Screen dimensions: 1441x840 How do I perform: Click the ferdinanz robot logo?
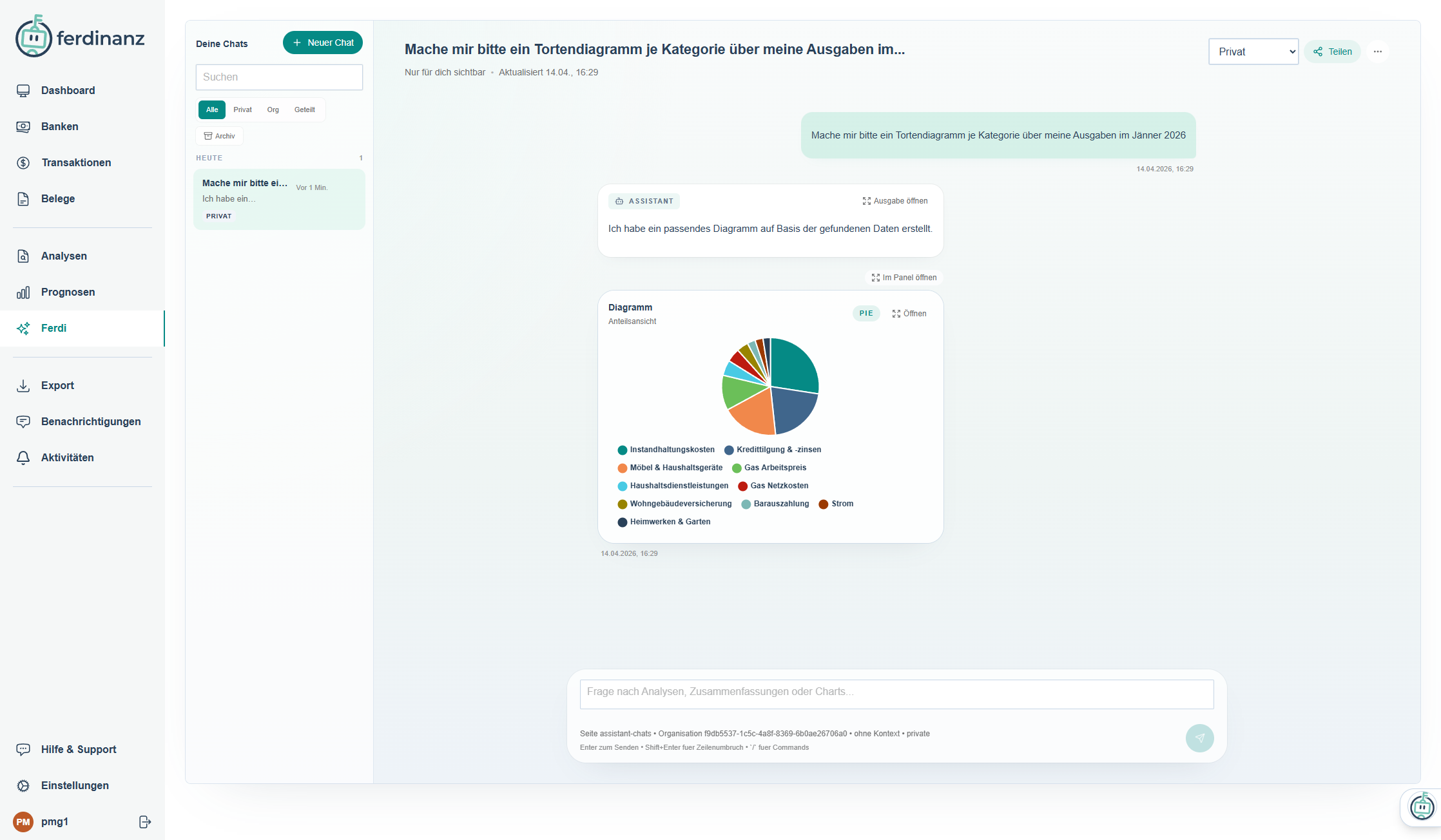pyautogui.click(x=34, y=37)
